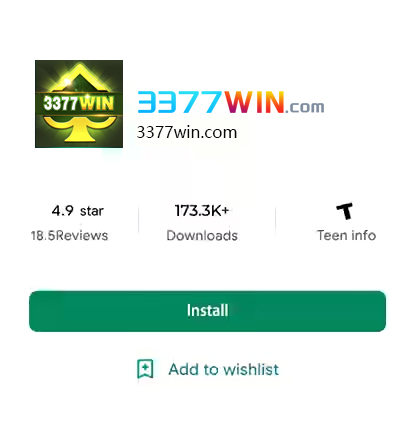412x423 pixels.
Task: Click the blue 3377 part of the logo
Action: 179,102
